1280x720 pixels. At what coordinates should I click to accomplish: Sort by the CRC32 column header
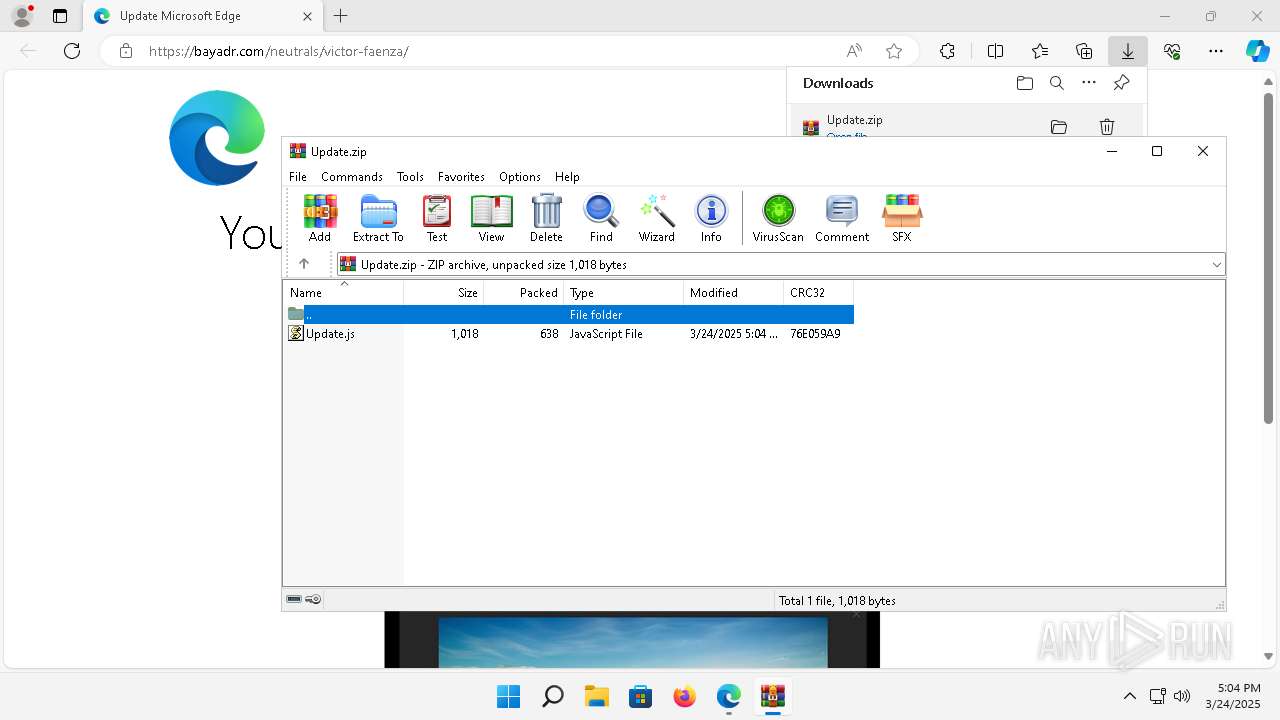(x=819, y=292)
